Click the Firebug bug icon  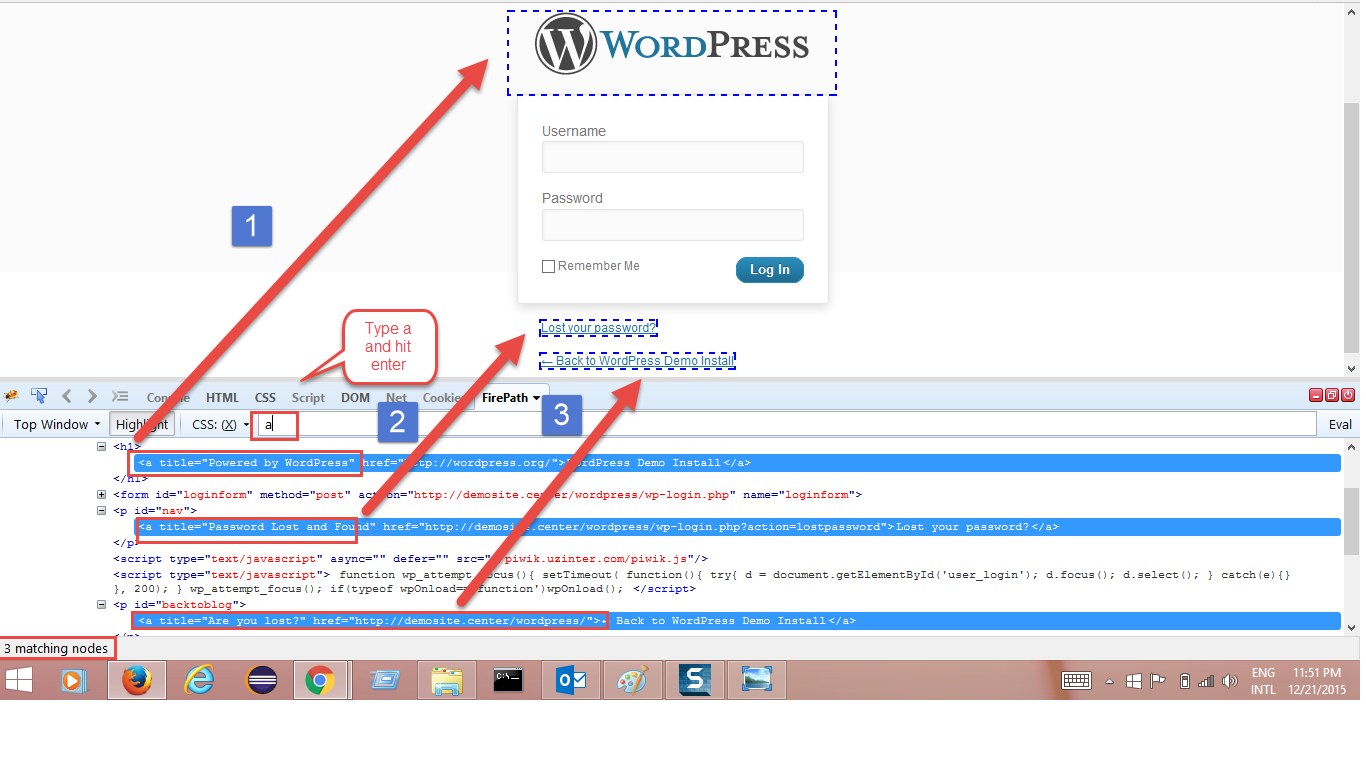point(11,396)
